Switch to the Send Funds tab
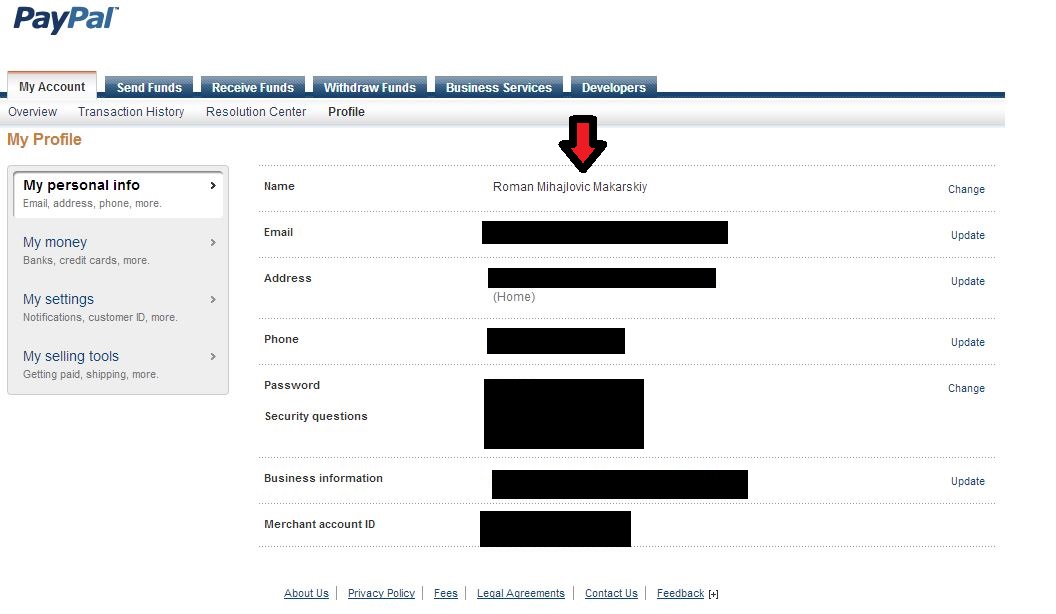Screen dimensions: 1056x614 point(149,88)
